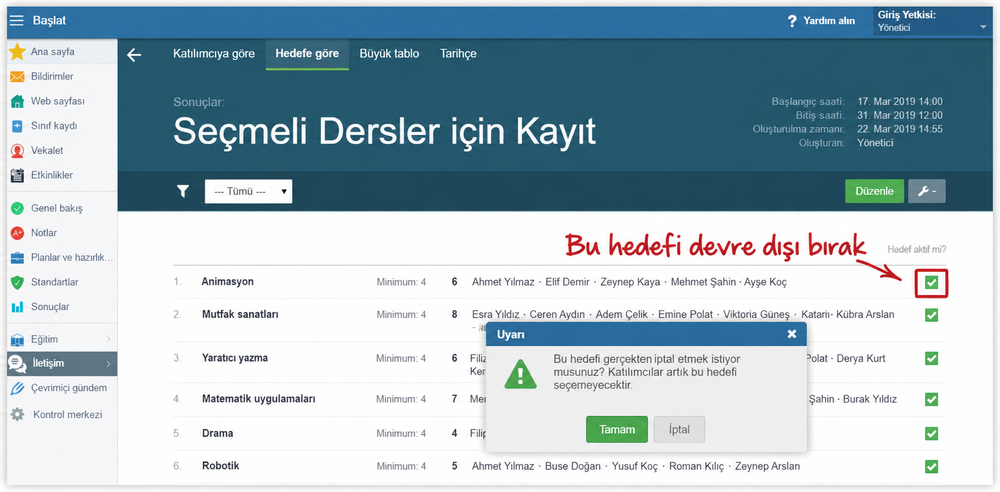Open the hamburger menu next to Başlat

16,20
